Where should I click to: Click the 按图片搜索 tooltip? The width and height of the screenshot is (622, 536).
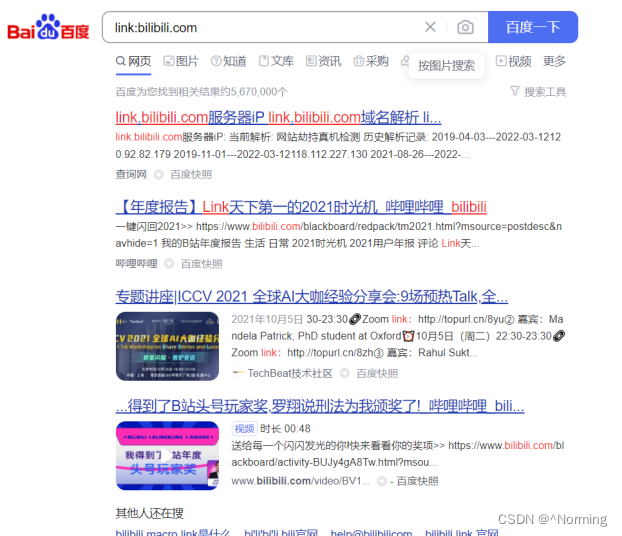[x=446, y=65]
